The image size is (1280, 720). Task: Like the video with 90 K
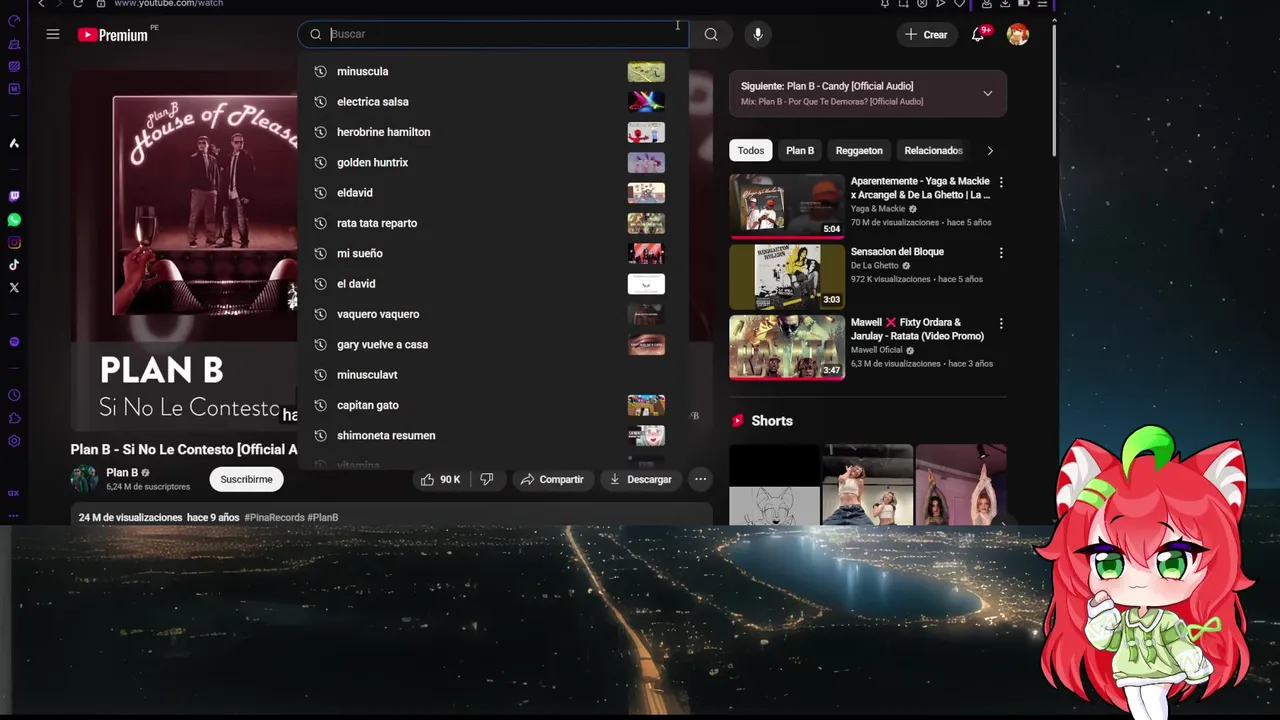pos(440,479)
